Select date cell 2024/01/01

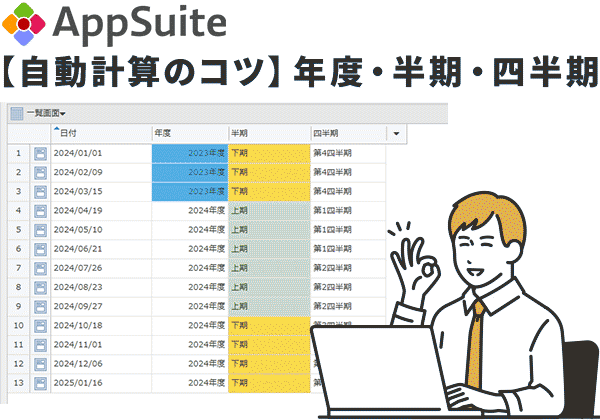click(x=101, y=153)
